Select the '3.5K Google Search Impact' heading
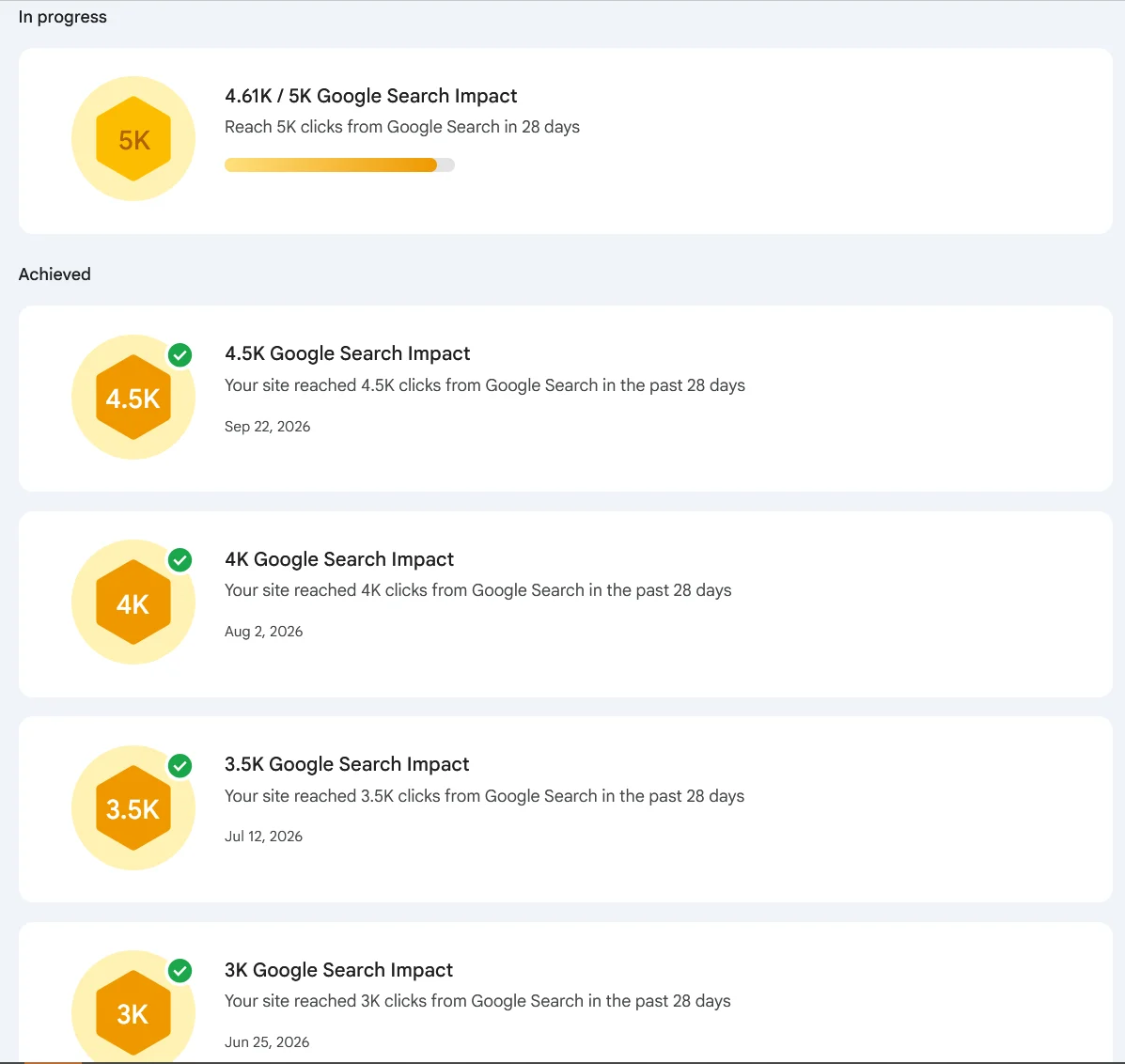 347,764
